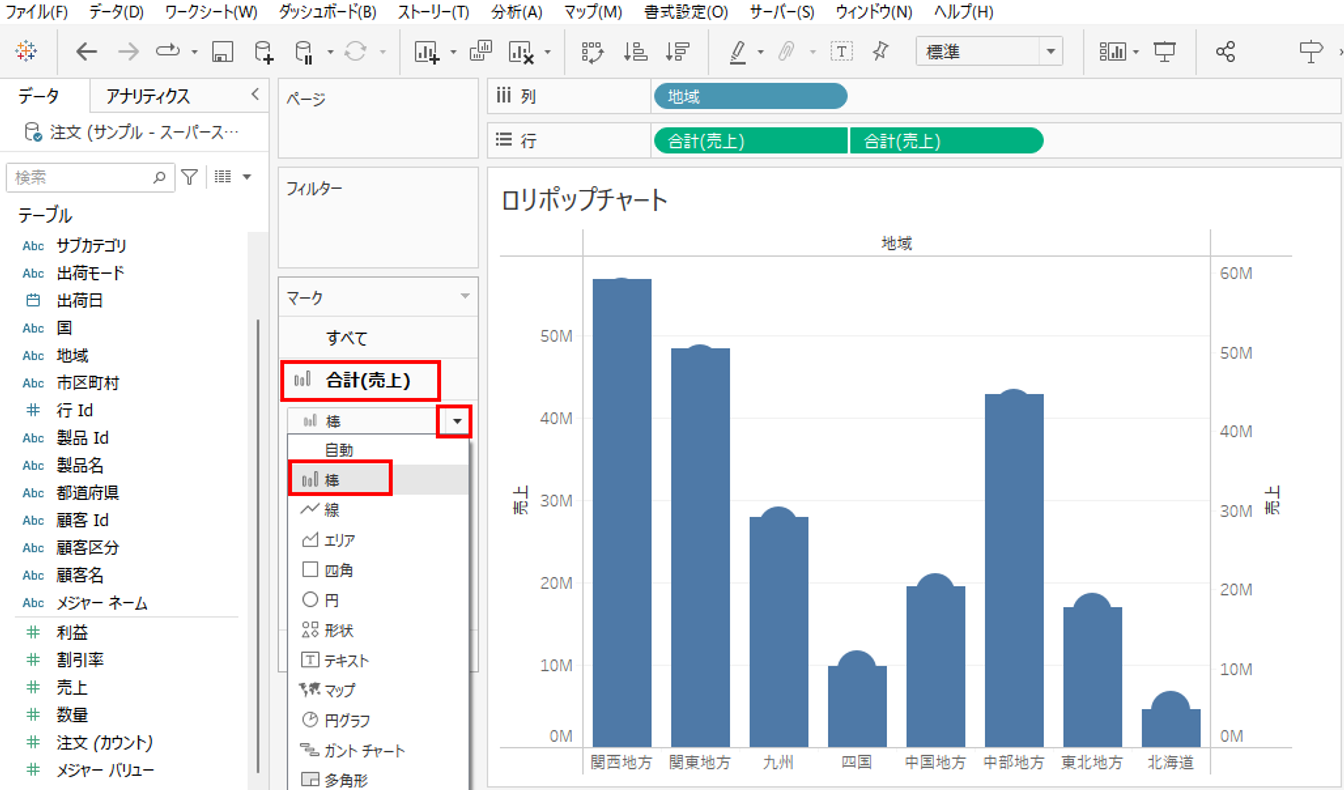This screenshot has height=790, width=1344.
Task: Swap rows and columns icon
Action: click(x=593, y=52)
